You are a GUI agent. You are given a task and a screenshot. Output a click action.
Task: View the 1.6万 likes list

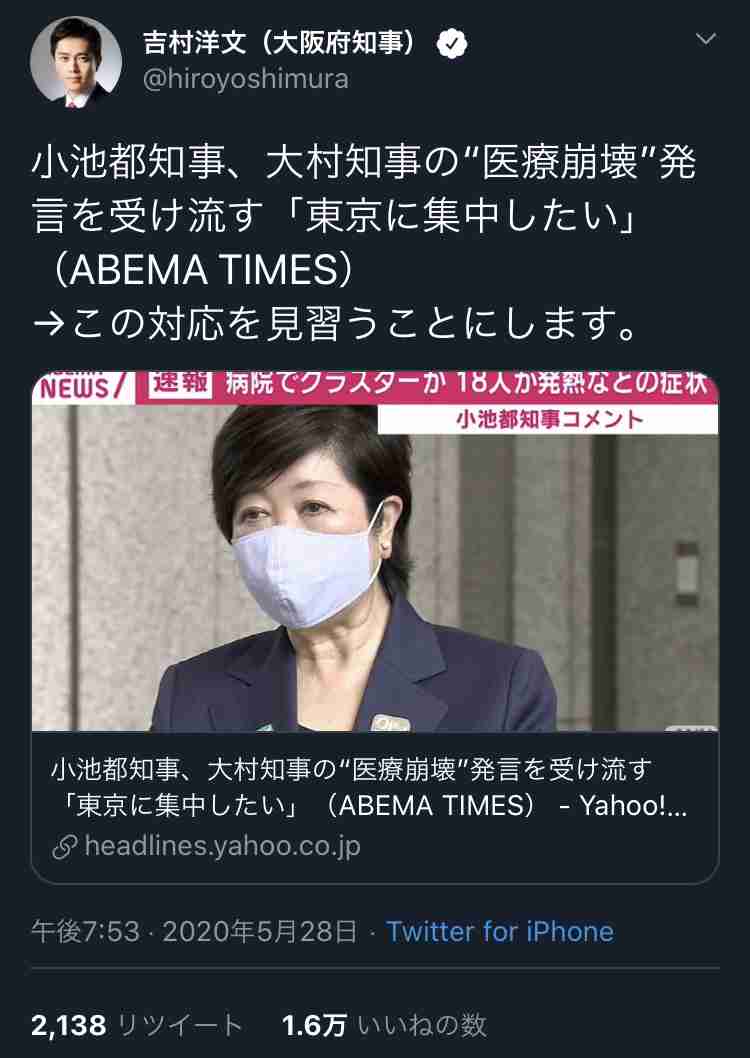tap(384, 1026)
